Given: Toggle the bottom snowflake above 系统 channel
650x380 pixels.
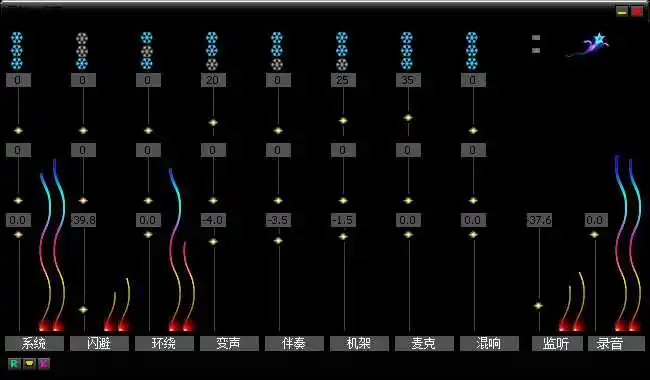Looking at the screenshot, I should pyautogui.click(x=17, y=63).
